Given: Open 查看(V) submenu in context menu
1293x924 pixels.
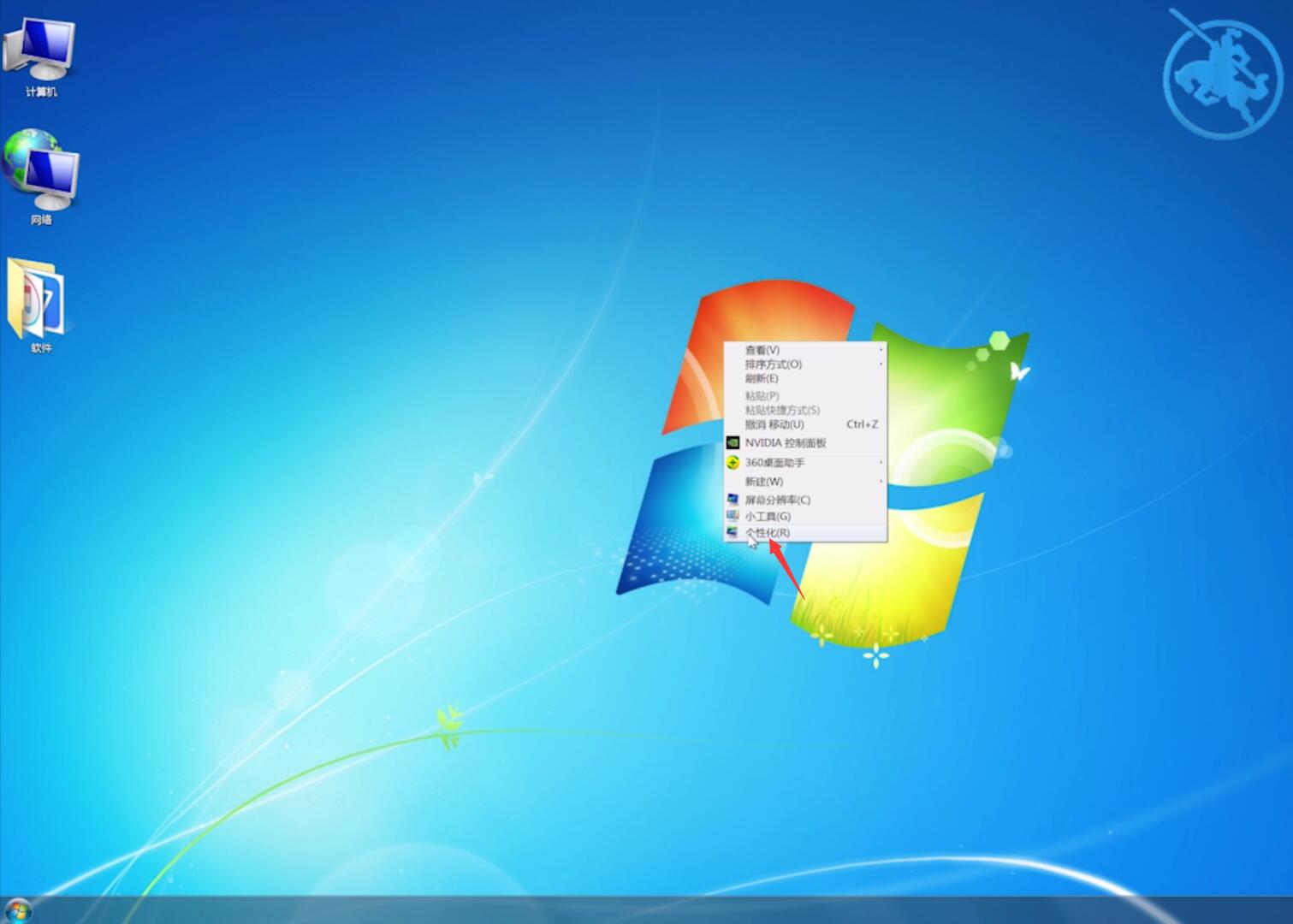Looking at the screenshot, I should 805,350.
